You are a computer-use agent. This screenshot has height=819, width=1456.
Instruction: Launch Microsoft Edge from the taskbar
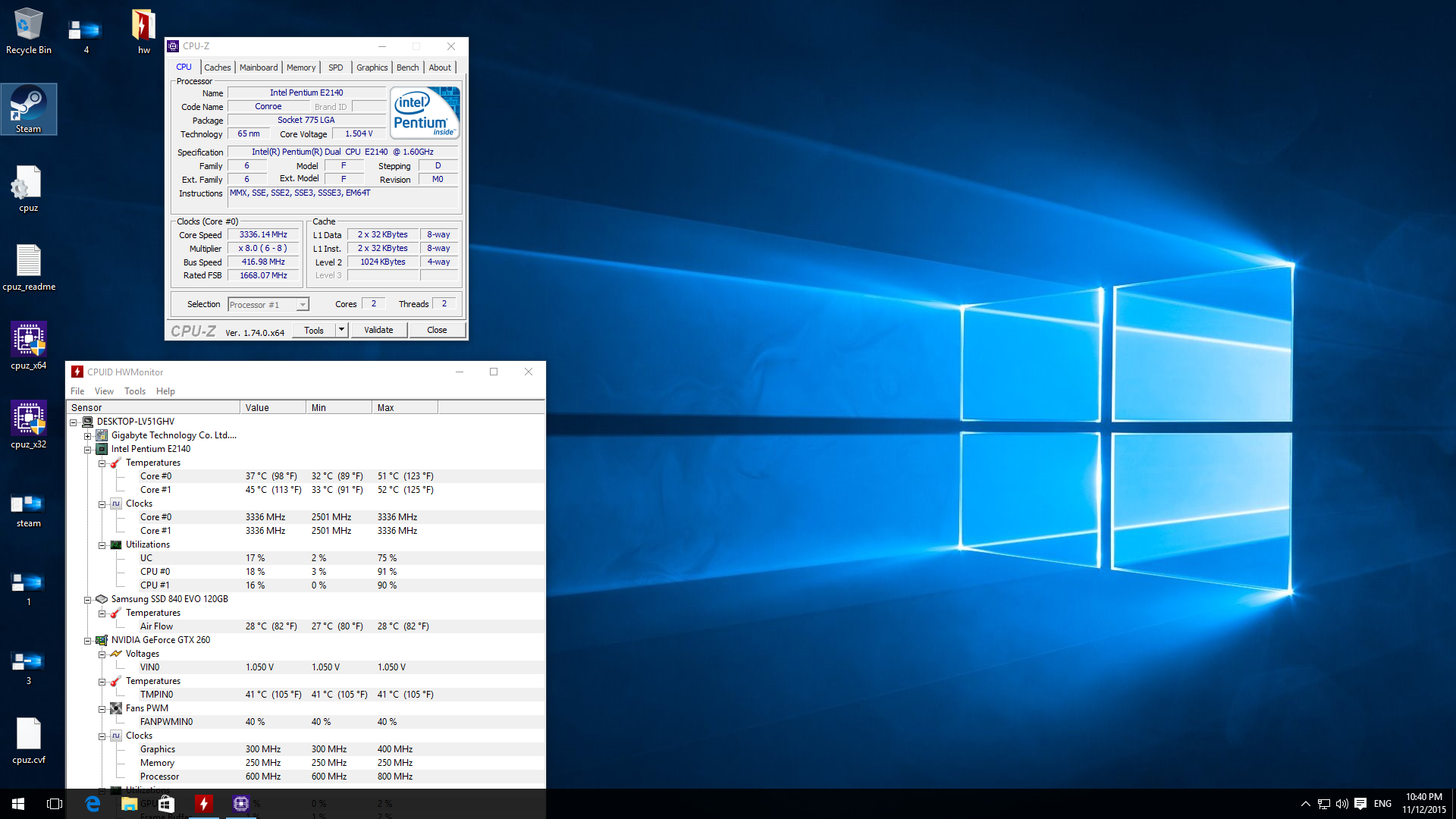[x=93, y=804]
